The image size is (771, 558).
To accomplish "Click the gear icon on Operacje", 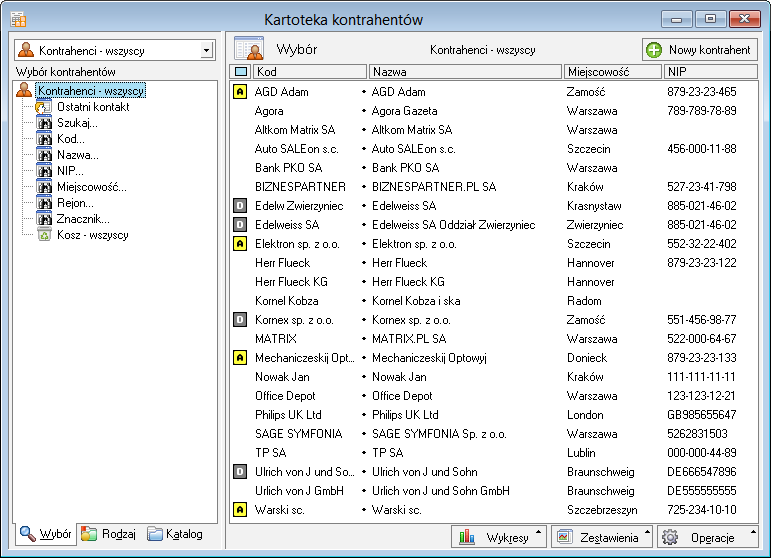I will point(670,537).
